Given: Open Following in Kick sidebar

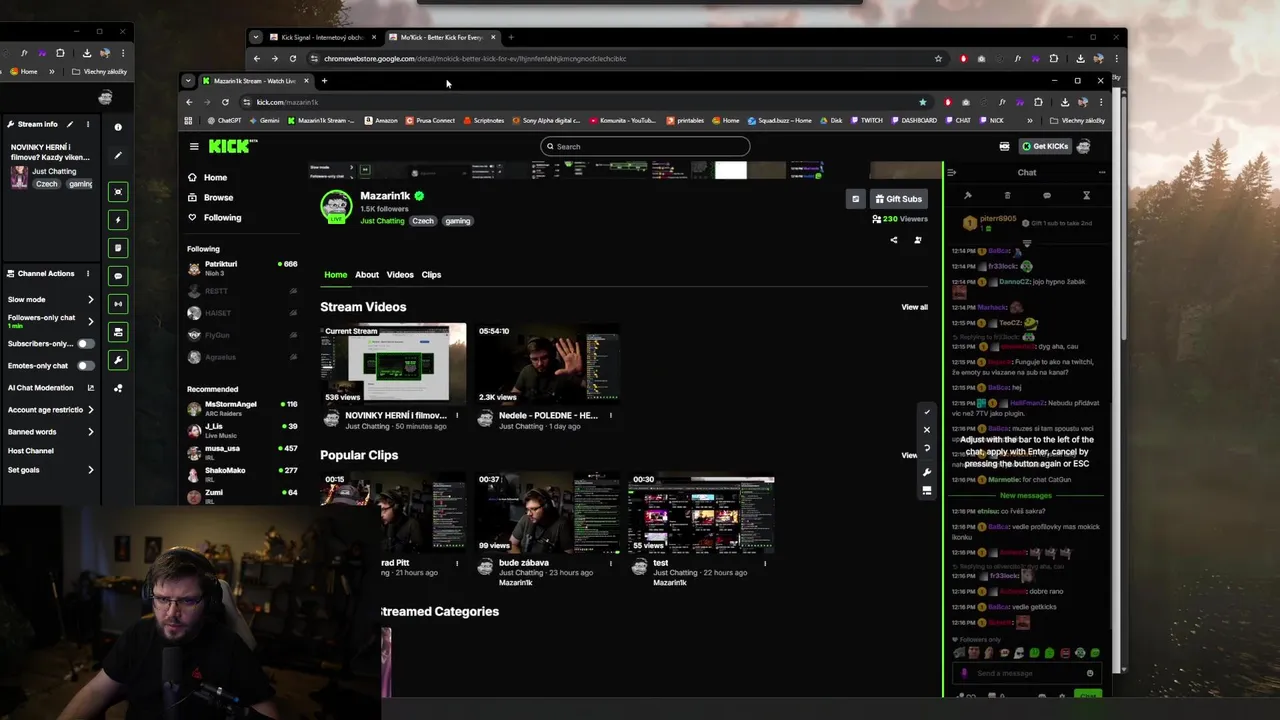Looking at the screenshot, I should tap(215, 217).
